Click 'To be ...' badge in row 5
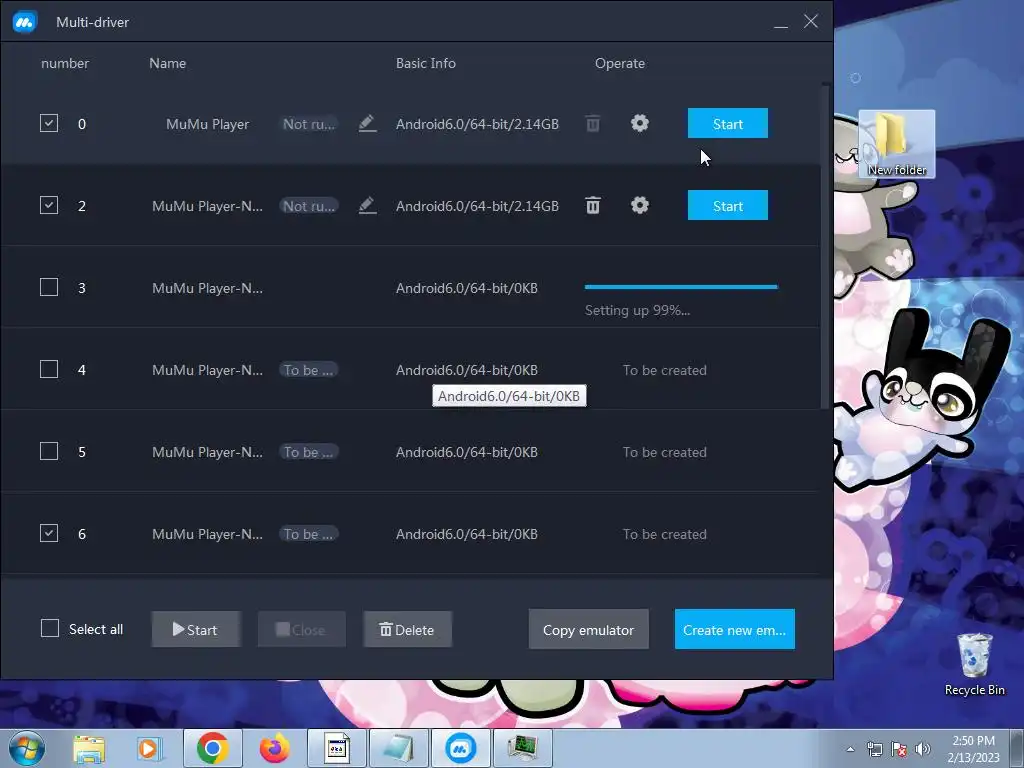 pyautogui.click(x=309, y=452)
